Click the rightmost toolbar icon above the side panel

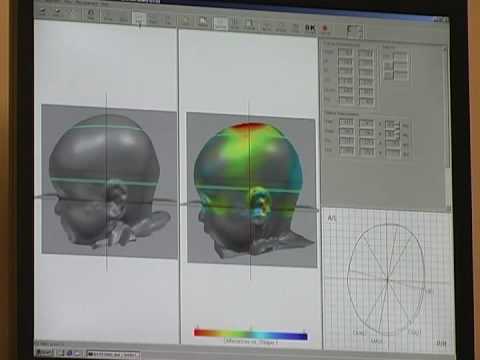click(354, 31)
